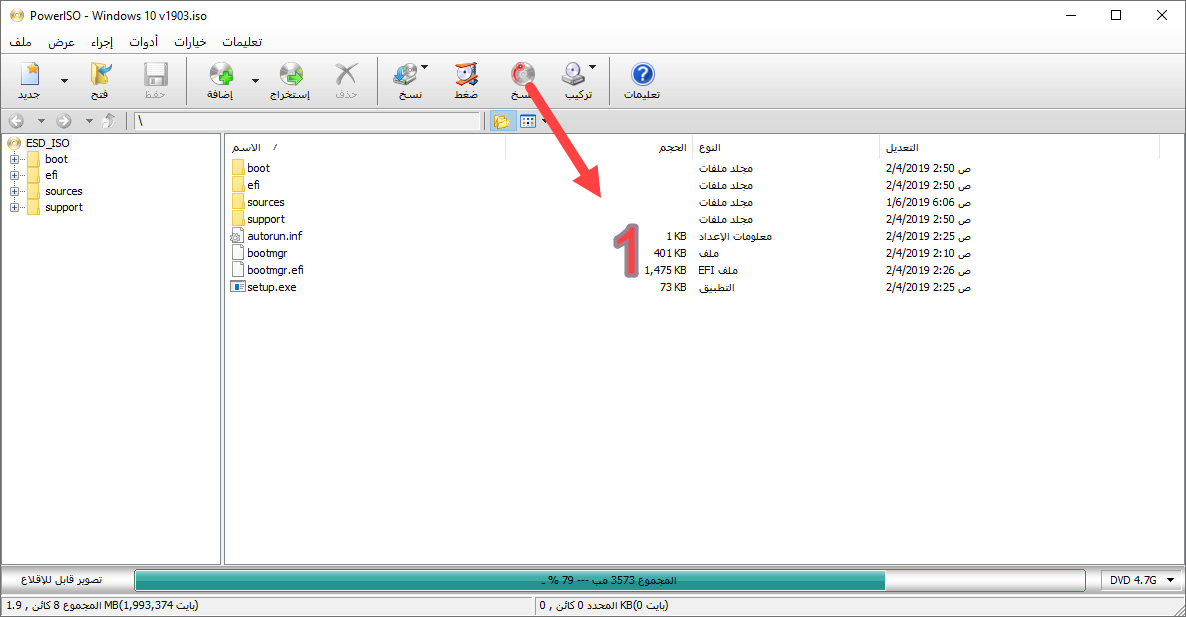Open the خيارات menu
The height and width of the screenshot is (617, 1186).
click(190, 42)
